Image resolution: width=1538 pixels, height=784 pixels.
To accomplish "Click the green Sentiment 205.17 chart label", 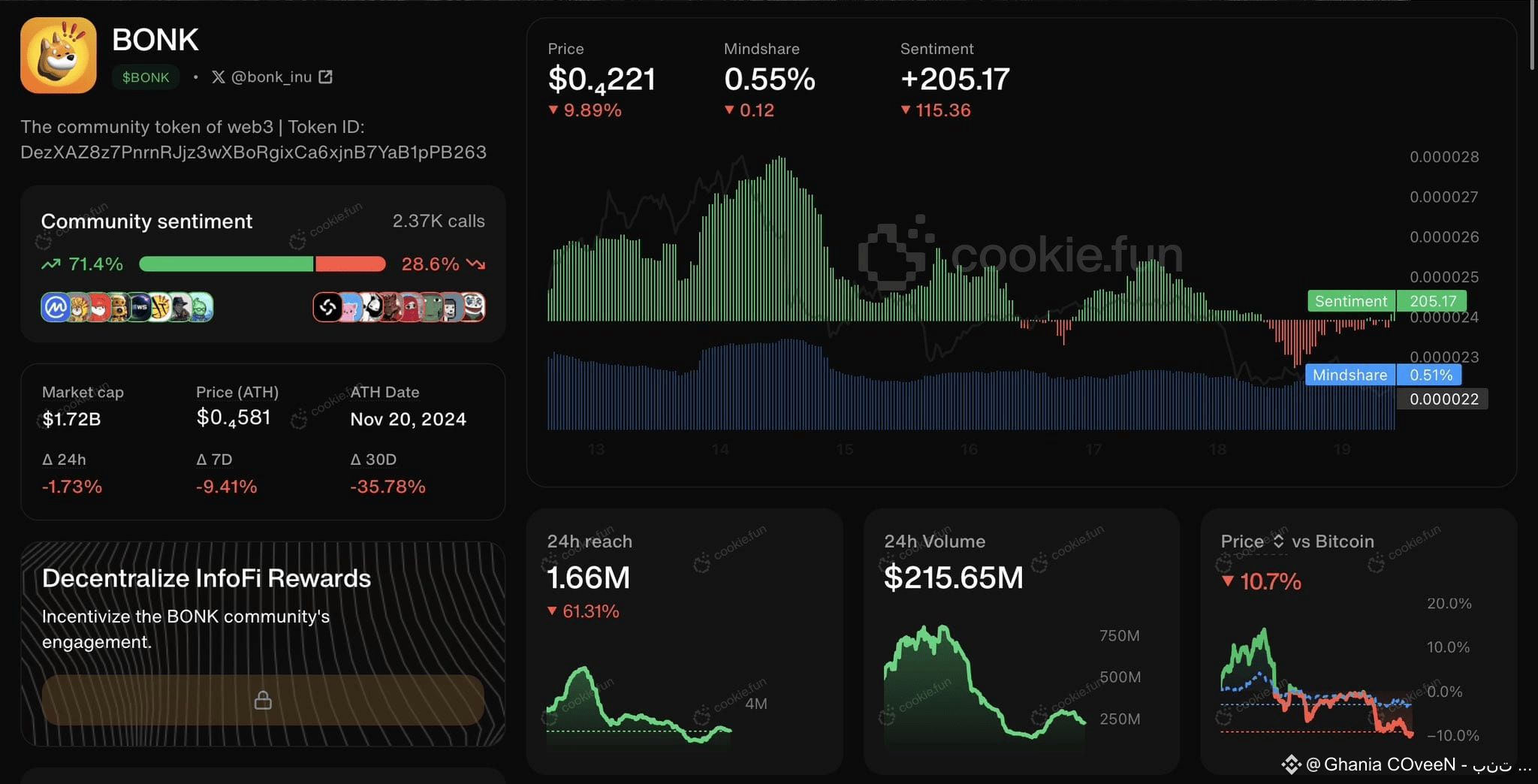I will (x=1387, y=301).
